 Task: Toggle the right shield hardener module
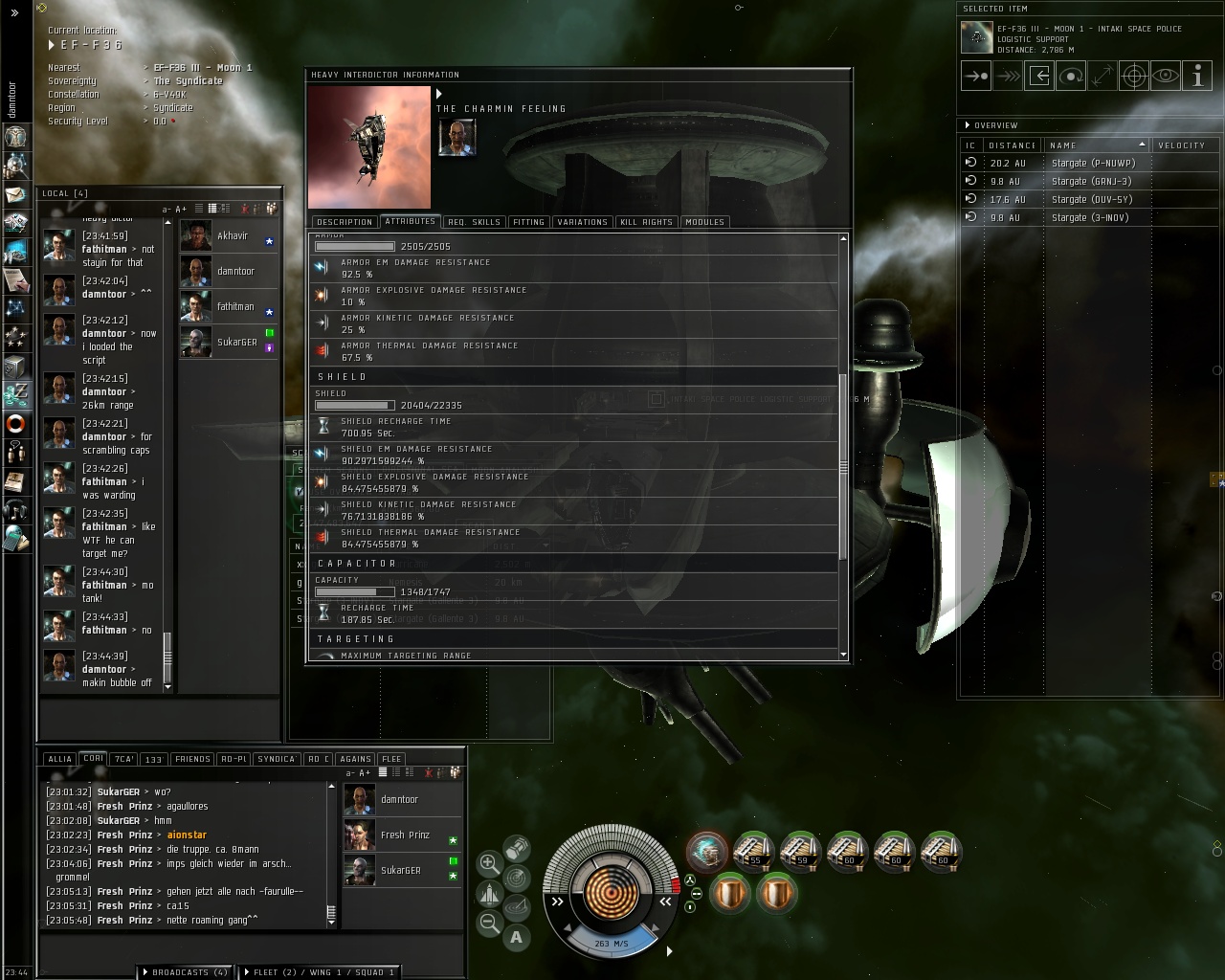click(777, 894)
